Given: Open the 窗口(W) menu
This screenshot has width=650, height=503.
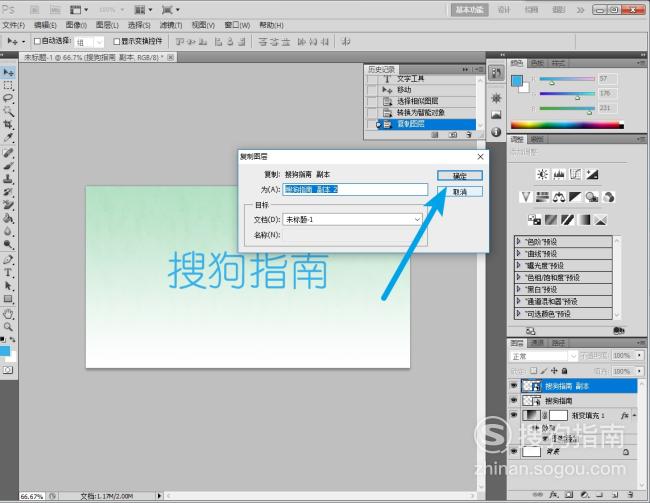Looking at the screenshot, I should pos(237,25).
